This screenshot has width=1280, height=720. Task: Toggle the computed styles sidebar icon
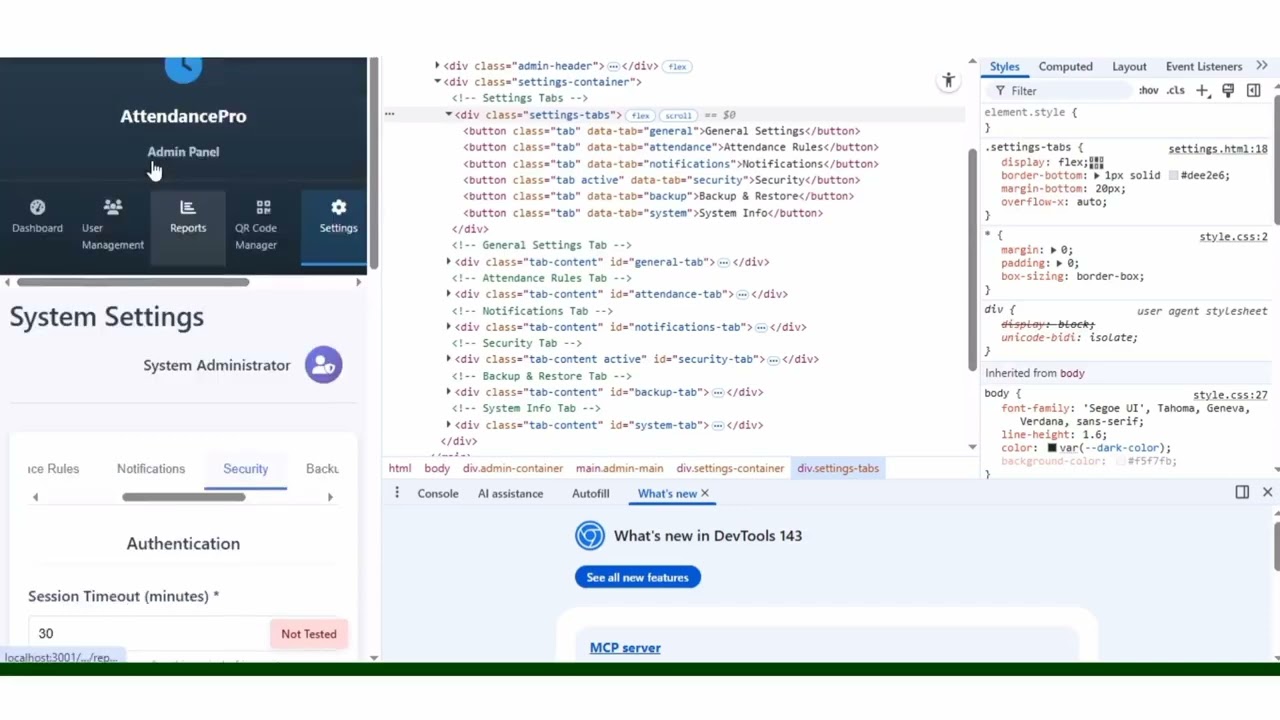click(x=1253, y=91)
